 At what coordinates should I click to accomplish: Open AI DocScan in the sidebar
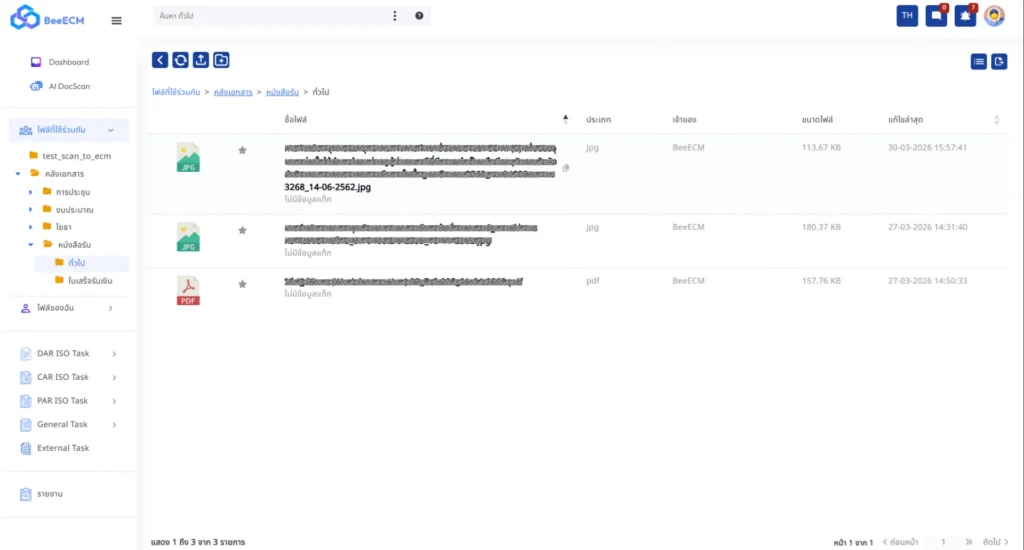tap(68, 86)
